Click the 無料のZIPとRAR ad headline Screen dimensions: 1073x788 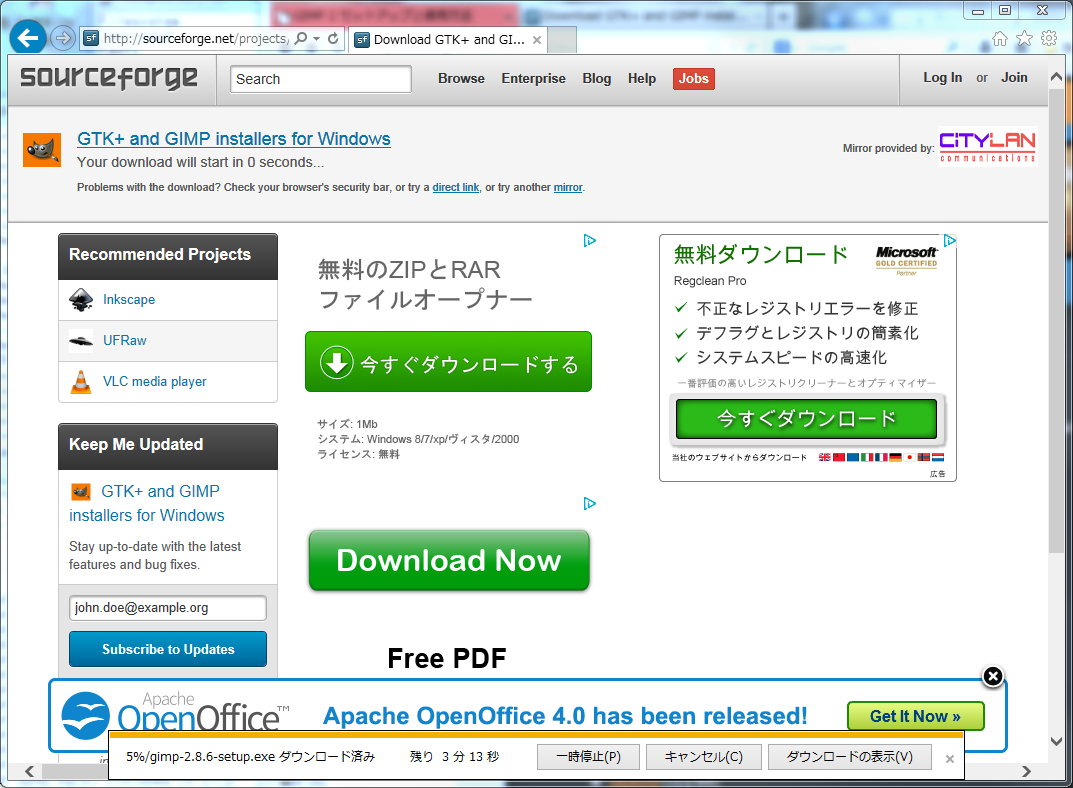pyautogui.click(x=425, y=285)
